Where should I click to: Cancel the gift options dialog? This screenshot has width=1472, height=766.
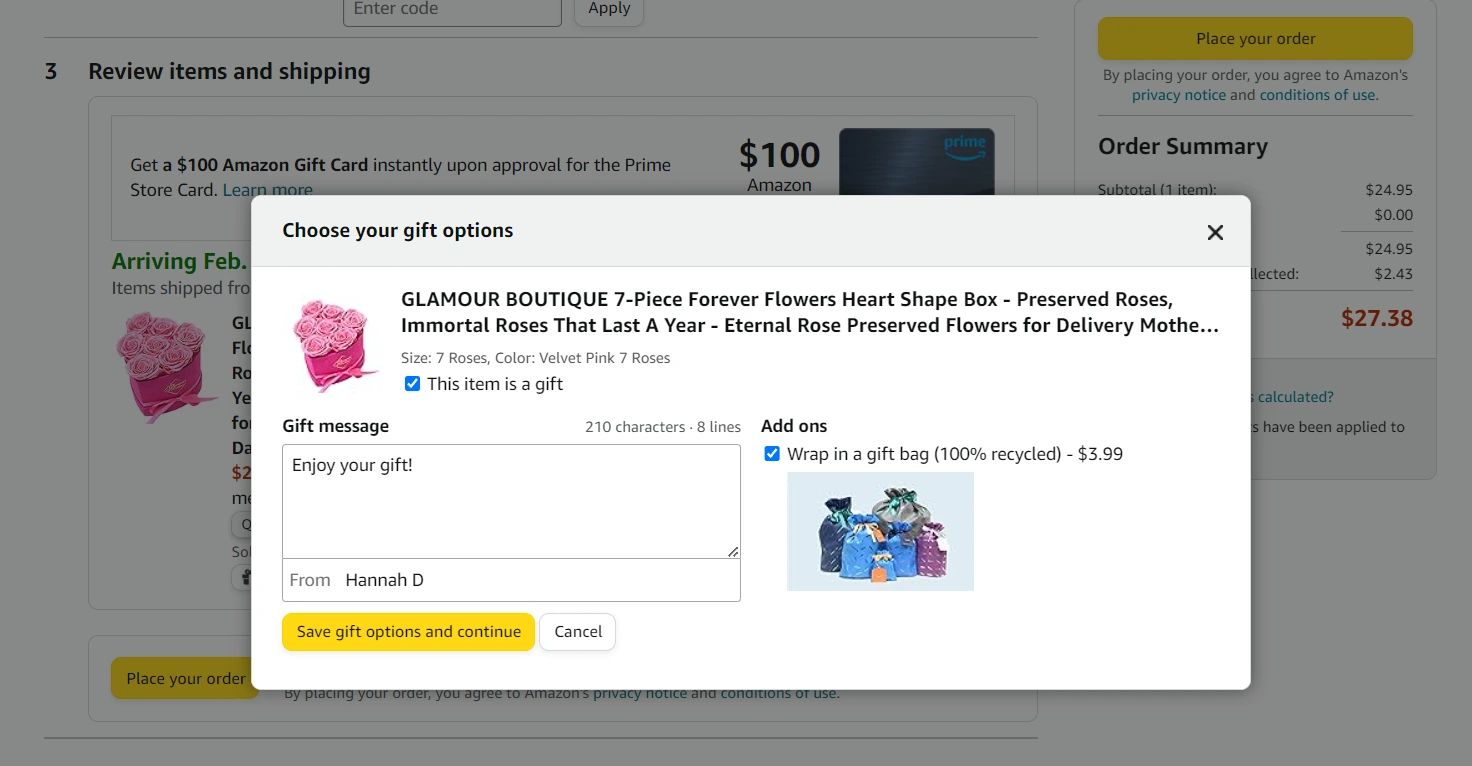click(578, 632)
